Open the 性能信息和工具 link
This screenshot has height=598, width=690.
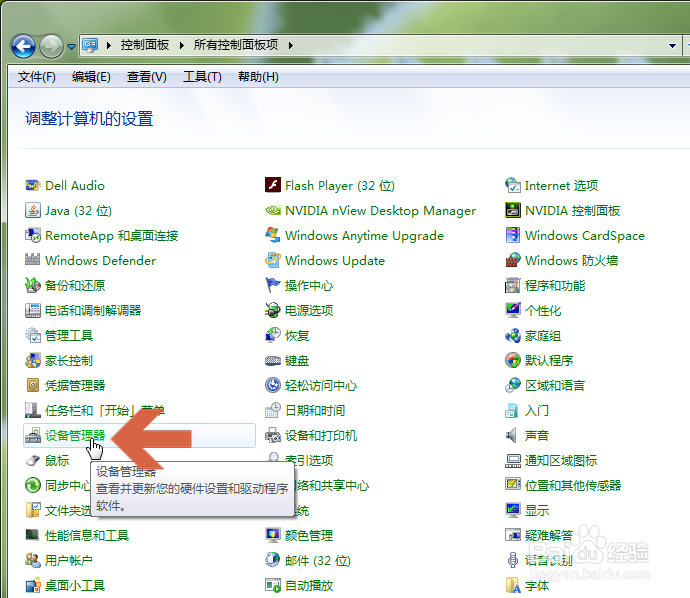87,536
